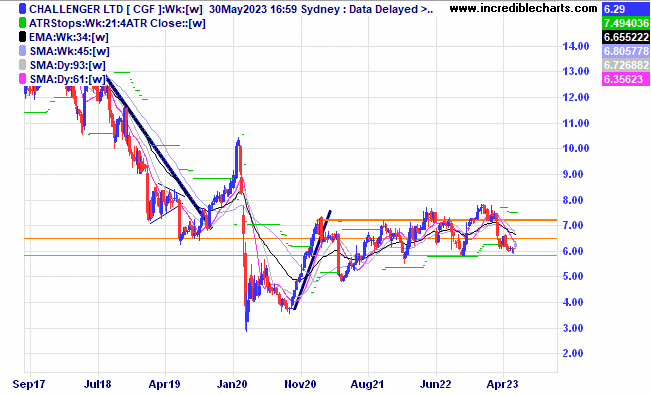This screenshot has height=395, width=651.
Task: Open the www.incrediblecharts.com link
Action: [x=524, y=8]
